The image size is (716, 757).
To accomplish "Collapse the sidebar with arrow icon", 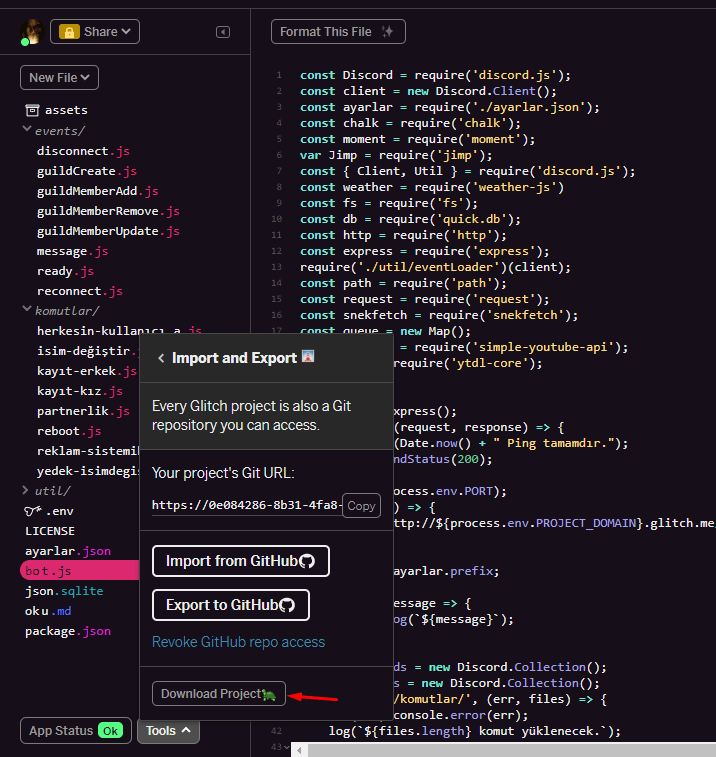I will (x=223, y=32).
